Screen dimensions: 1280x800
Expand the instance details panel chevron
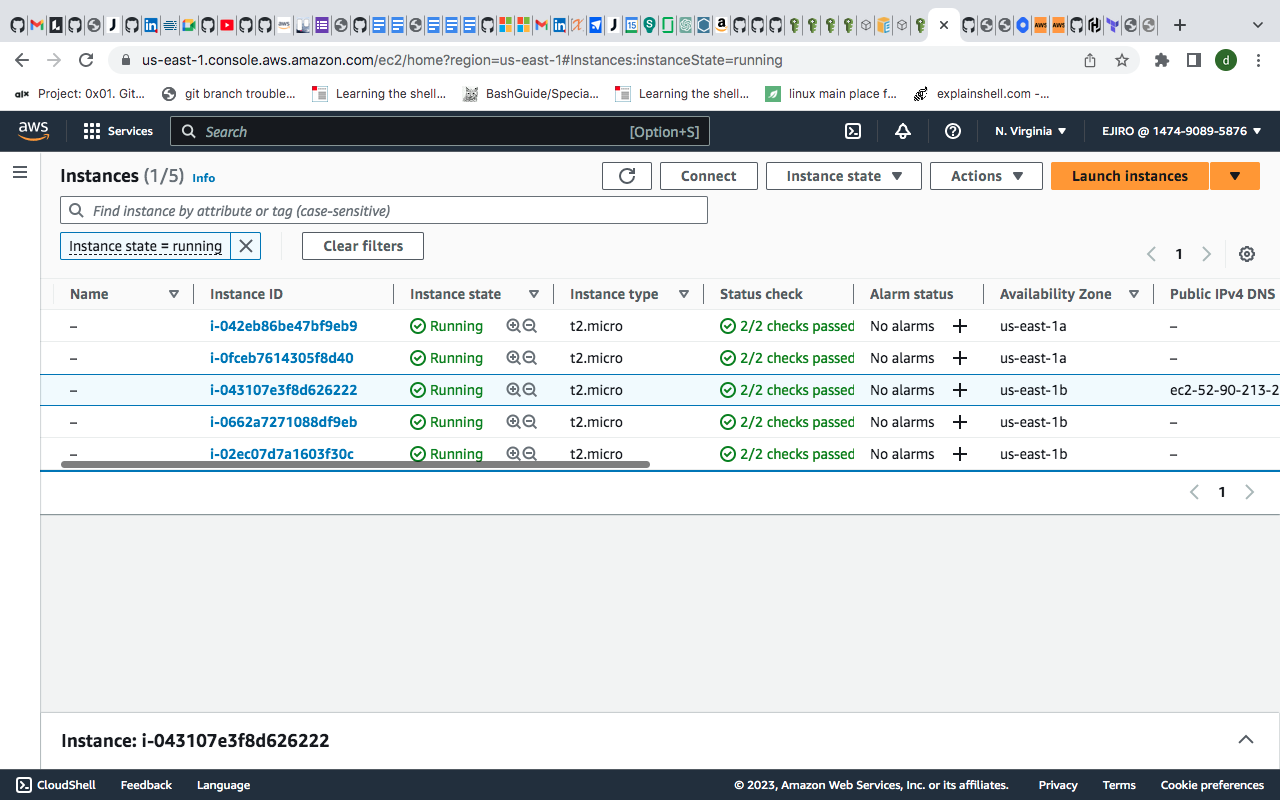point(1246,740)
